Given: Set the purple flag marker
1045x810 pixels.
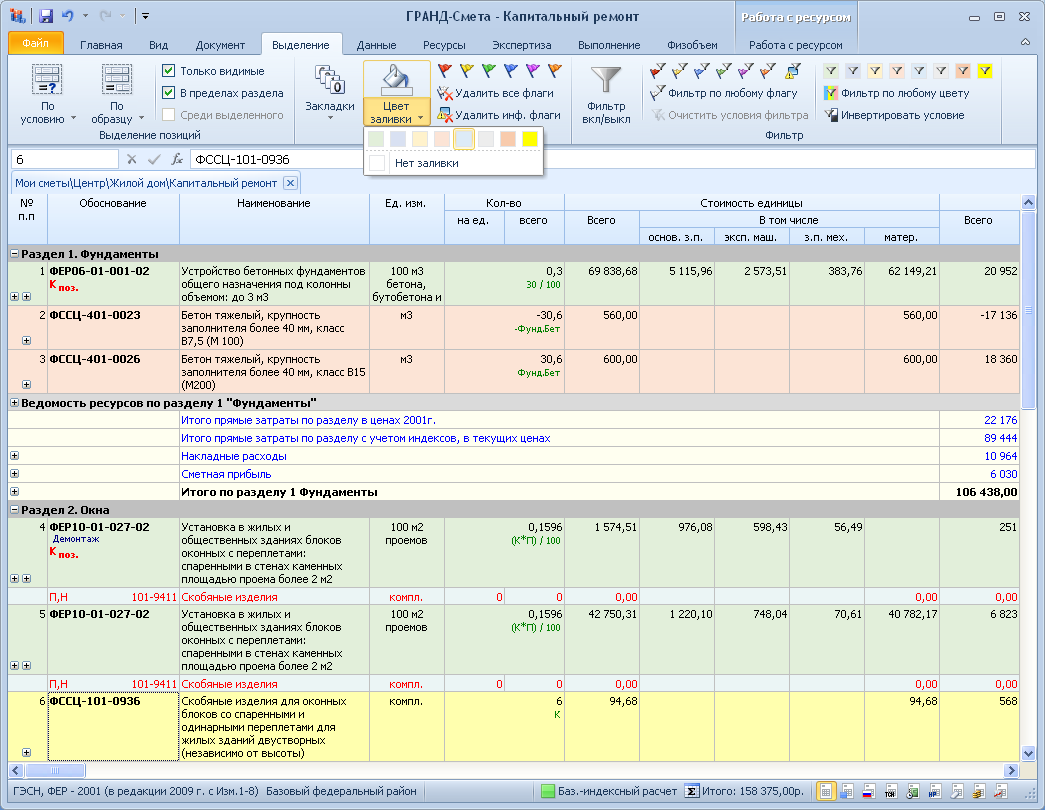Looking at the screenshot, I should pos(533,70).
